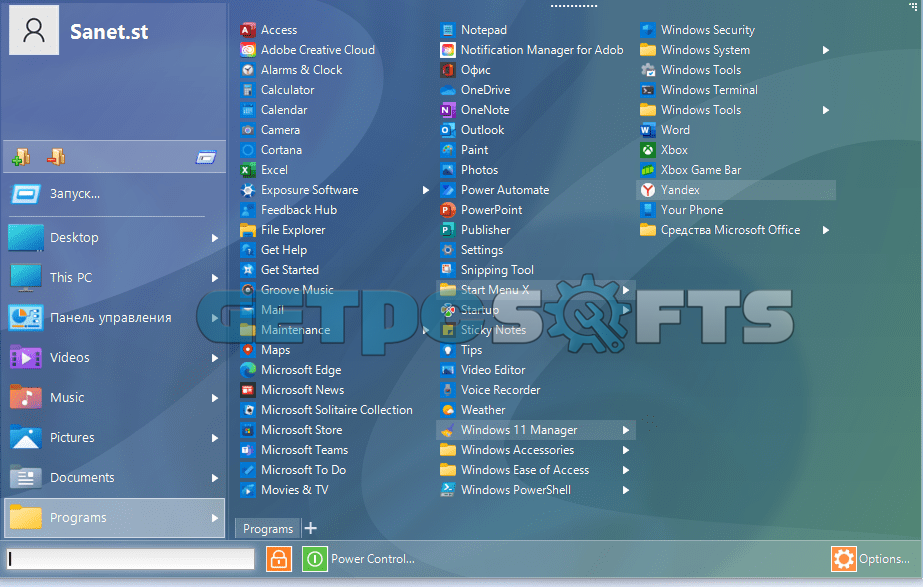
Task: Click the Feedback Hub icon
Action: (248, 210)
